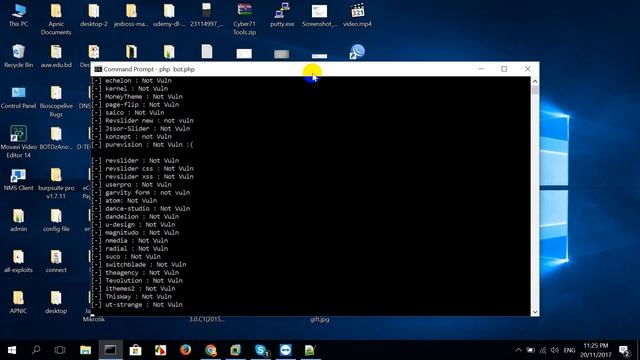Open the Windows Start menu
Image resolution: width=640 pixels, height=360 pixels.
pos(12,350)
